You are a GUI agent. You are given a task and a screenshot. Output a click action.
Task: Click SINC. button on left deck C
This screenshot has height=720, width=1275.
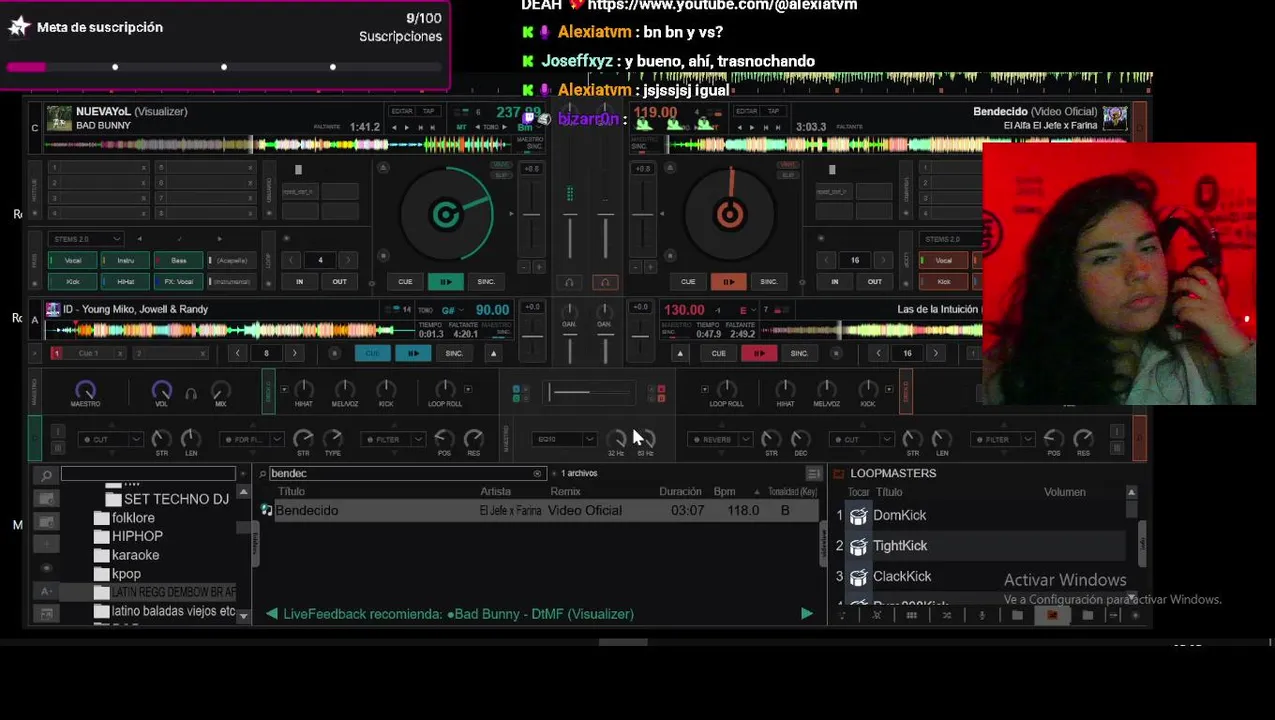click(486, 282)
